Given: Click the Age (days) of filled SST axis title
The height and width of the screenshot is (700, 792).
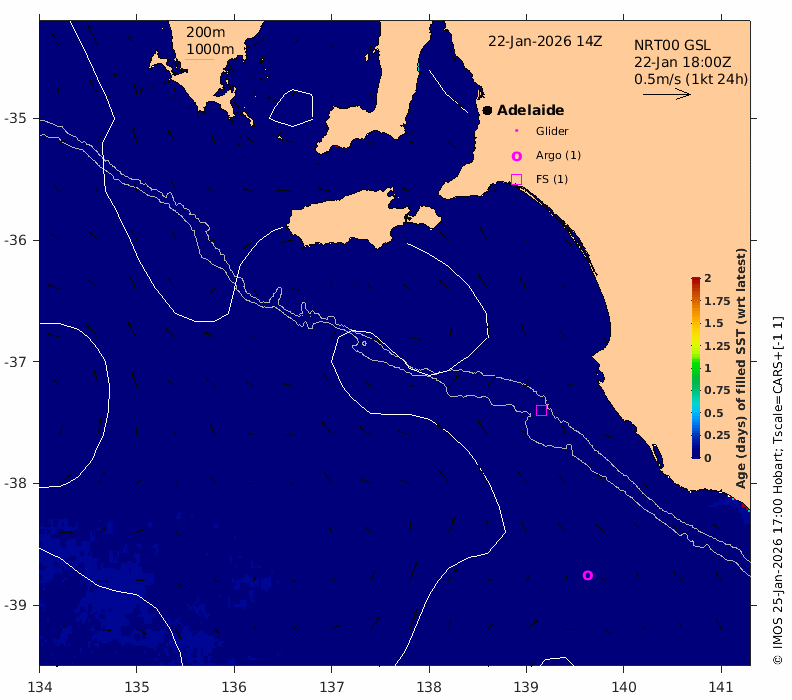Looking at the screenshot, I should pyautogui.click(x=741, y=368).
